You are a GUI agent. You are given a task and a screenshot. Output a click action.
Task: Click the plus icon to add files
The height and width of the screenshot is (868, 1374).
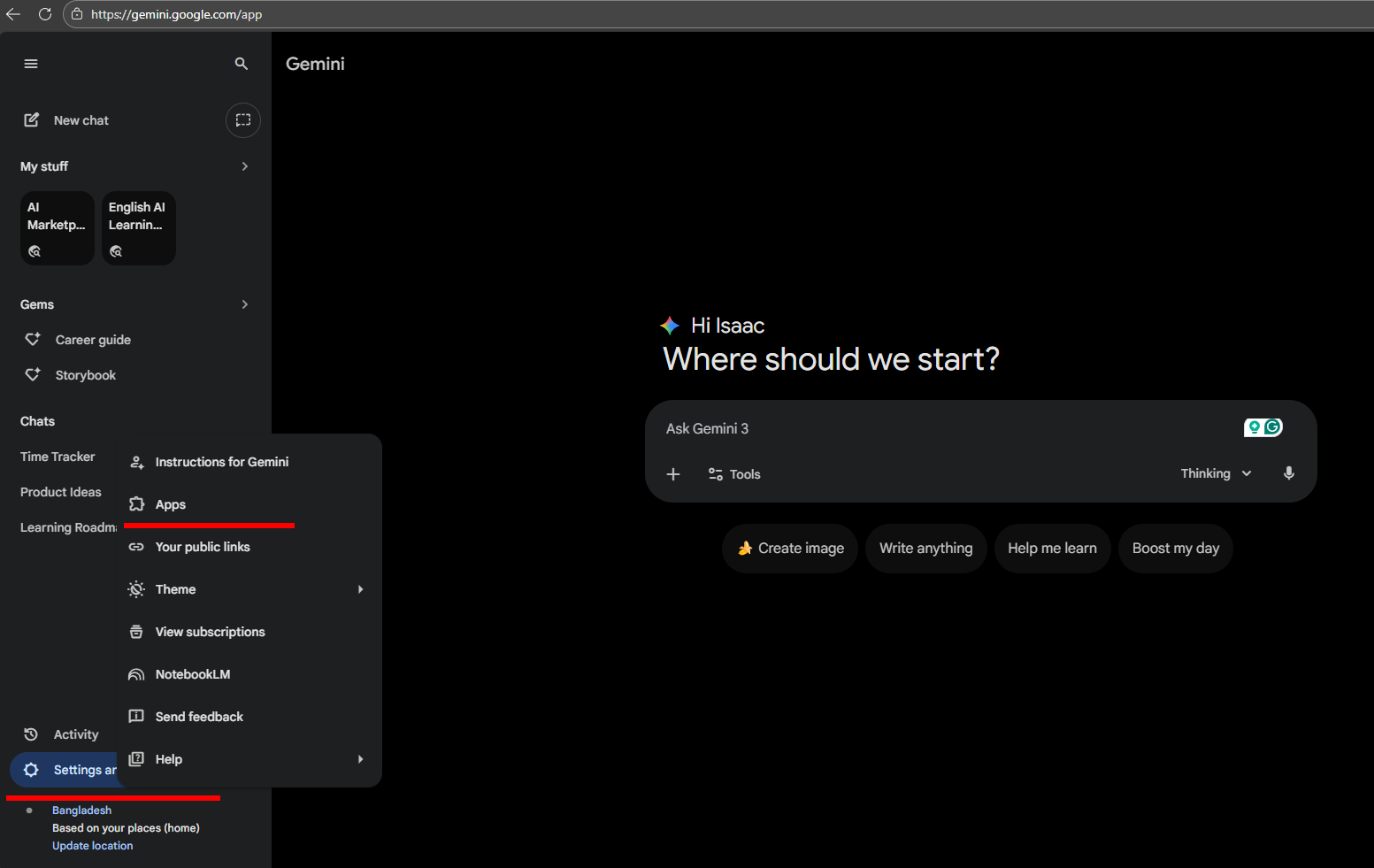[673, 474]
